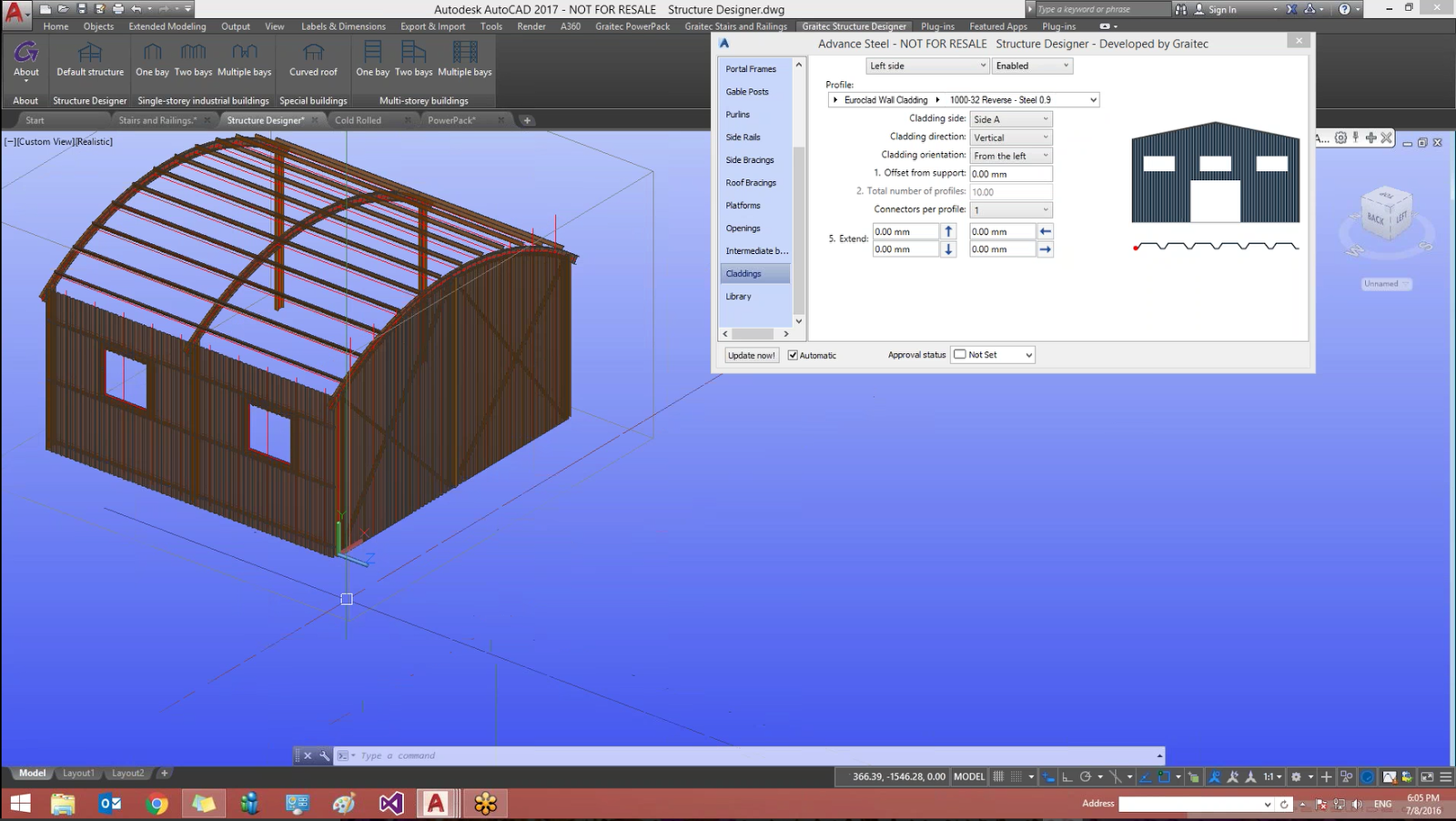1456x821 pixels.
Task: Click the upward Extend arrow for cladding
Action: coord(947,231)
